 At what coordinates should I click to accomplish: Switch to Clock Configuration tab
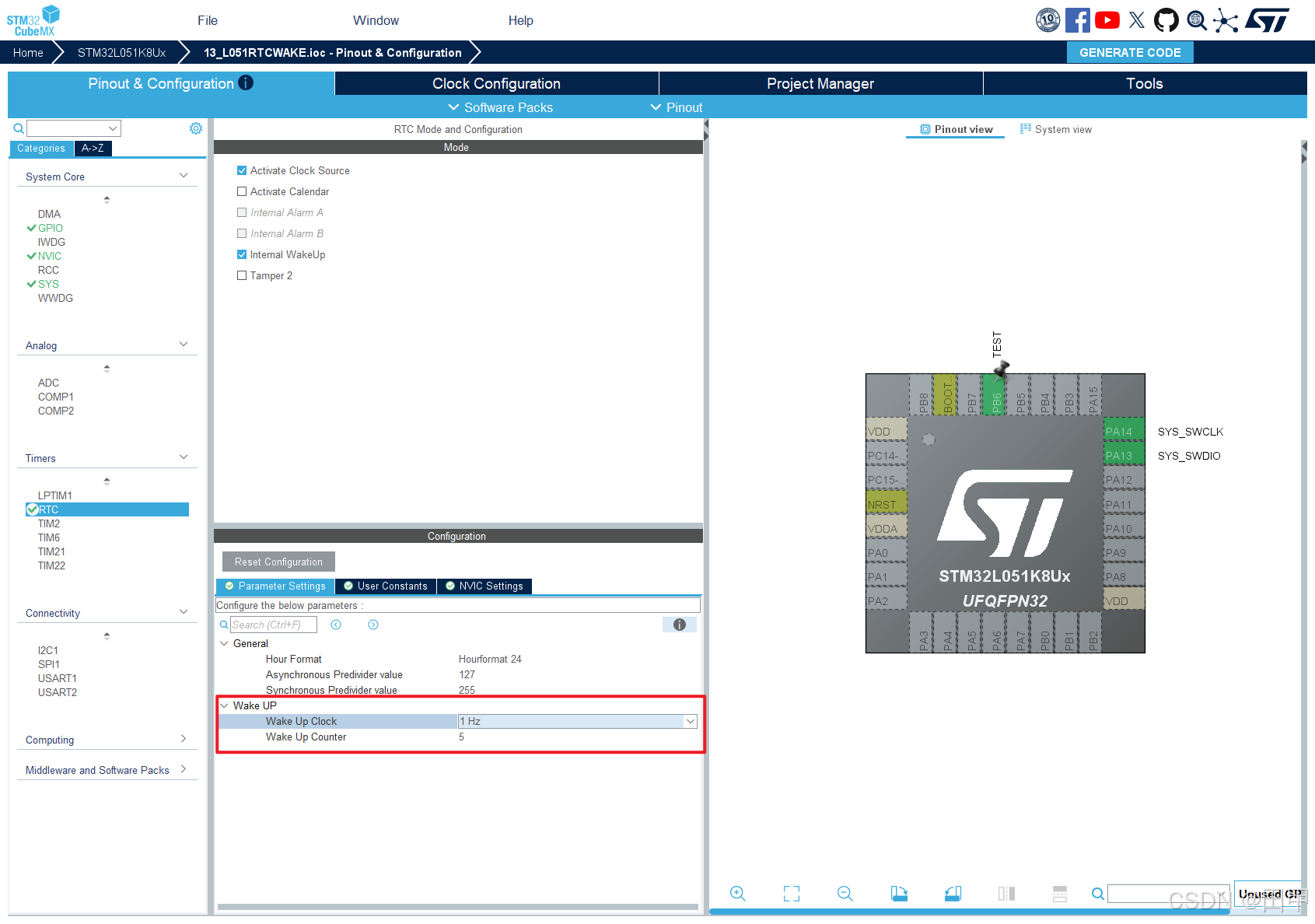(x=496, y=83)
